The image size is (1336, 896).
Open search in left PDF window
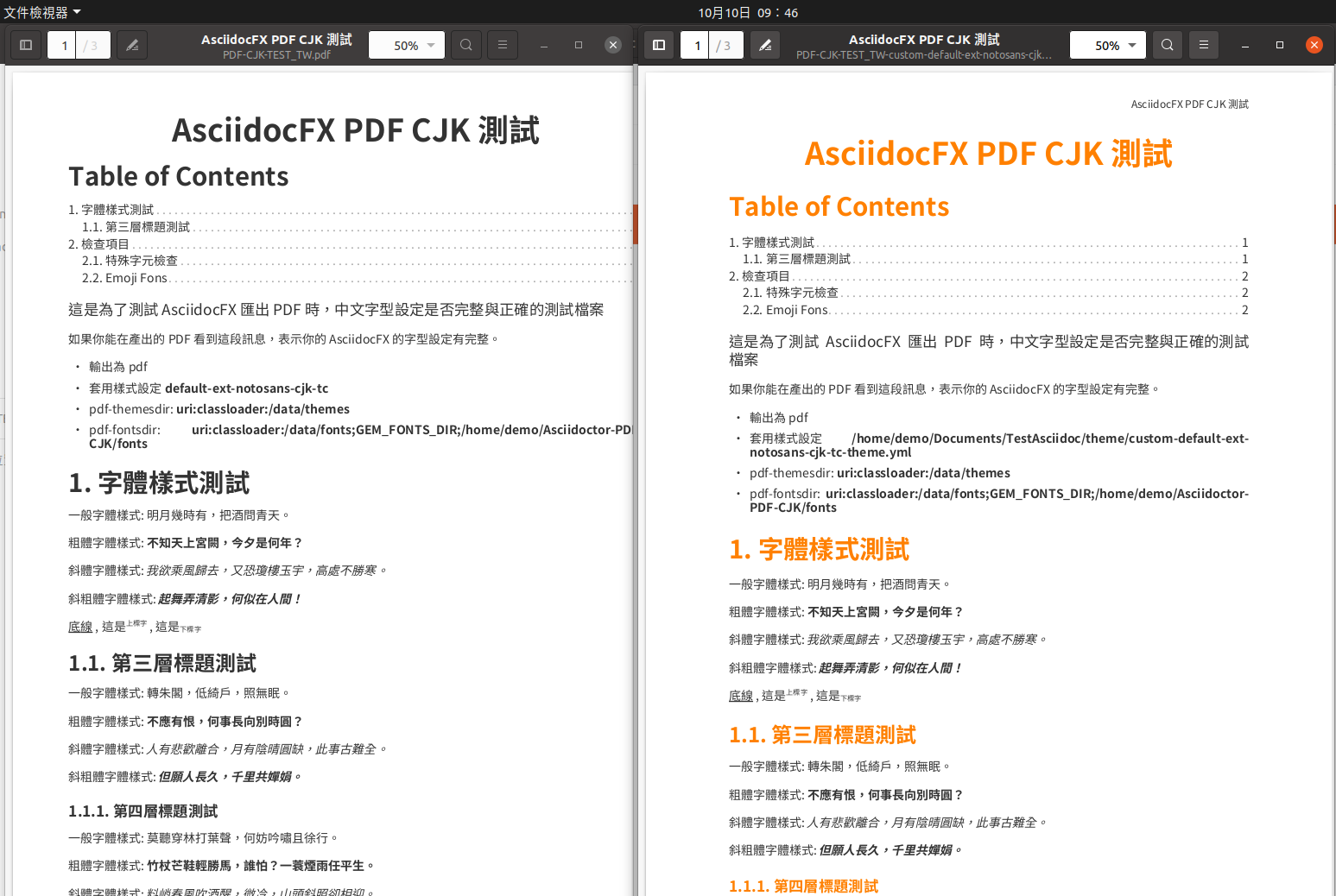tap(466, 45)
